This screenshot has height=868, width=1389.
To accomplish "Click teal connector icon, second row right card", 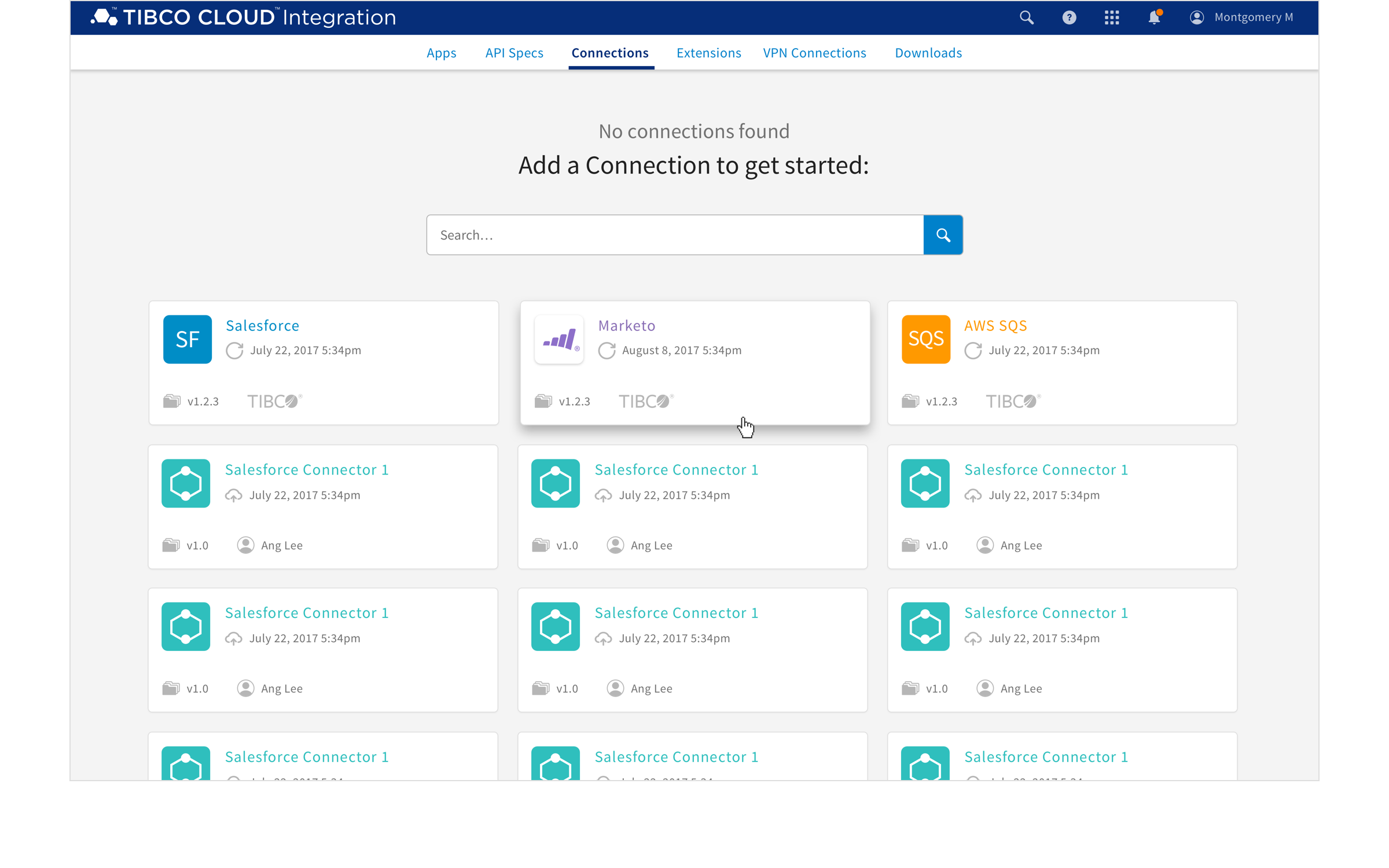I will click(x=925, y=483).
